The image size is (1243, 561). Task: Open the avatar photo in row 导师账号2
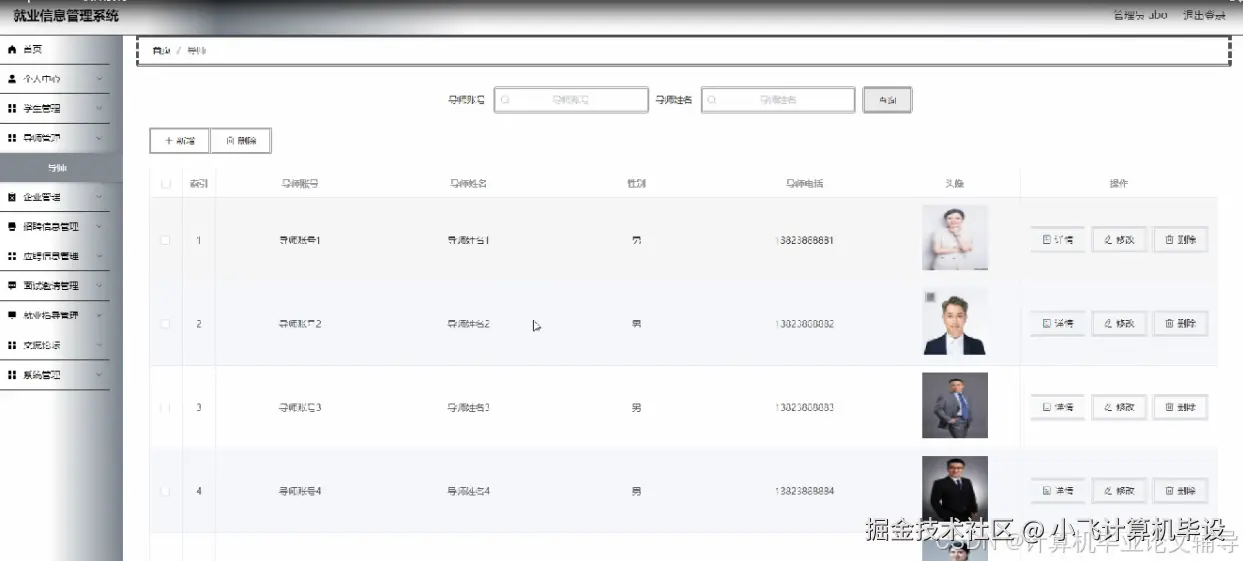pyautogui.click(x=954, y=322)
